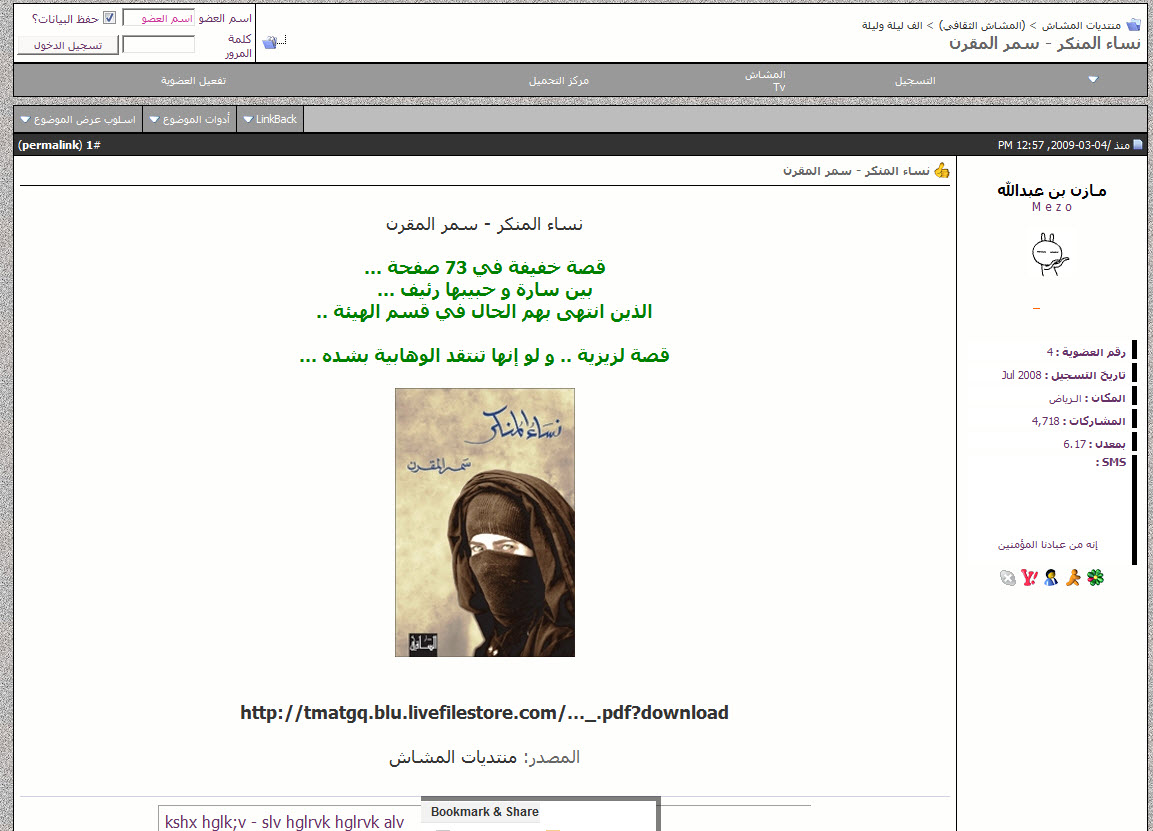This screenshot has width=1153, height=831.
Task: Click the book cover image
Action: pyautogui.click(x=485, y=522)
